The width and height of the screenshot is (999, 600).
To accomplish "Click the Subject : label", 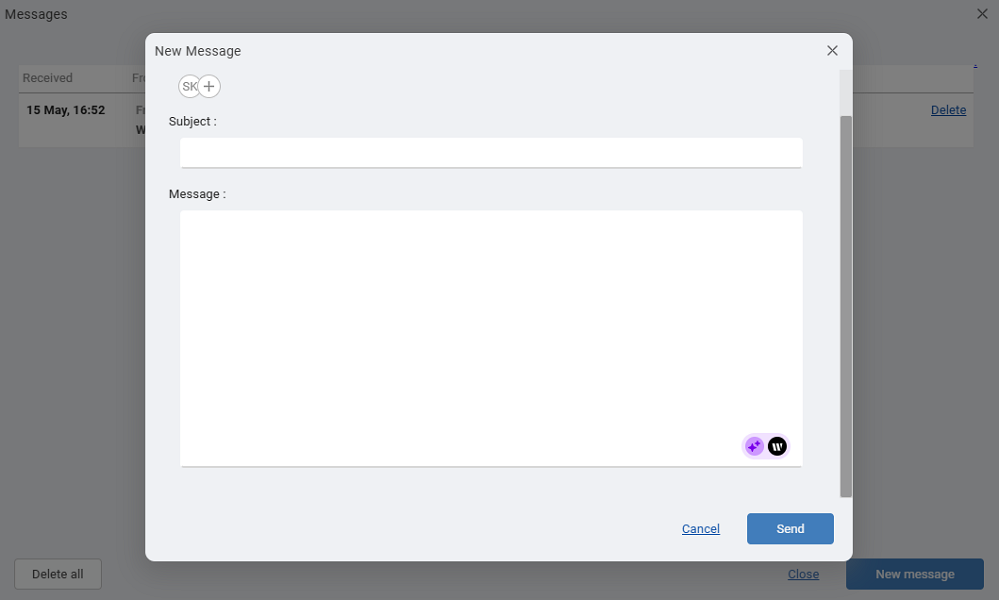I will point(192,121).
